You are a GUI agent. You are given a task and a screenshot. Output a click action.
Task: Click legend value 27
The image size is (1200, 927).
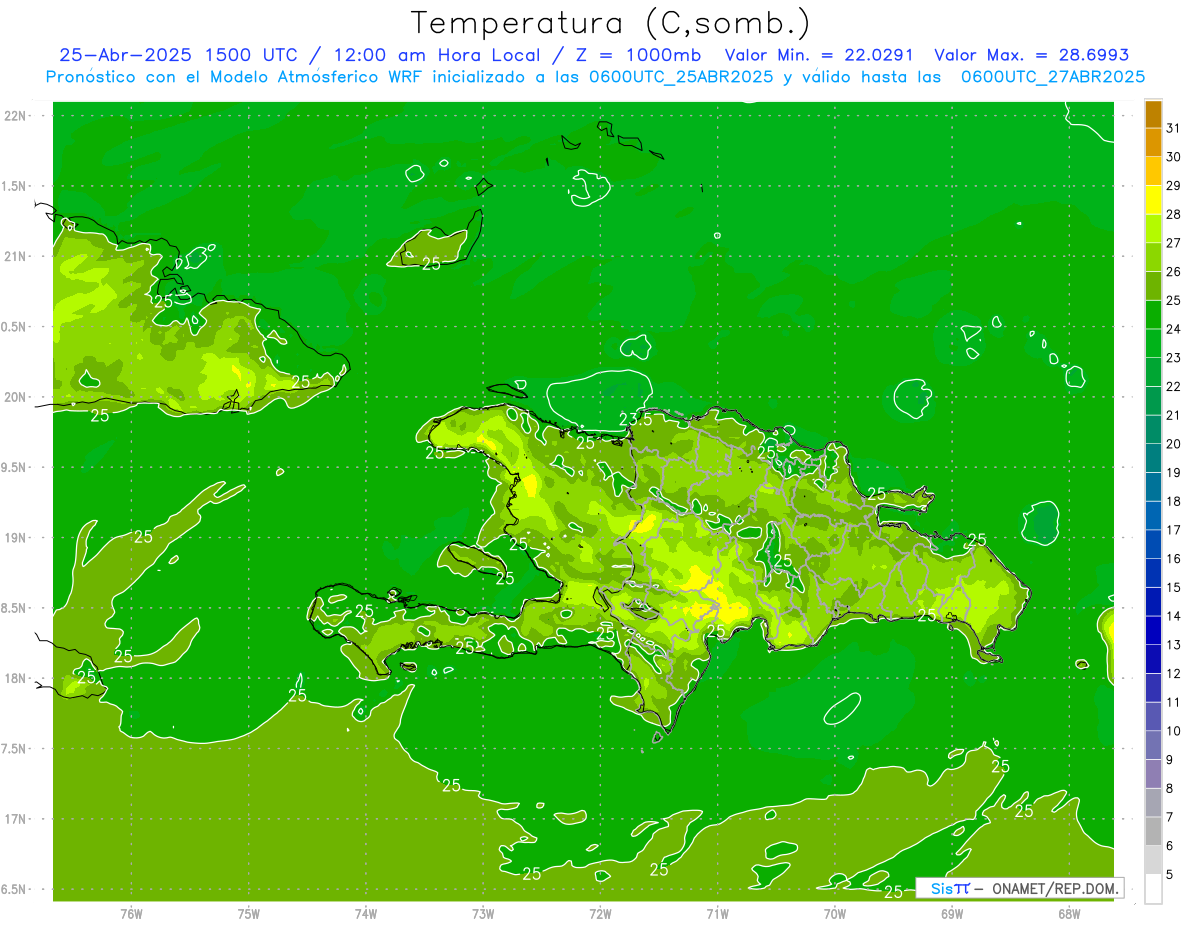click(x=1173, y=243)
